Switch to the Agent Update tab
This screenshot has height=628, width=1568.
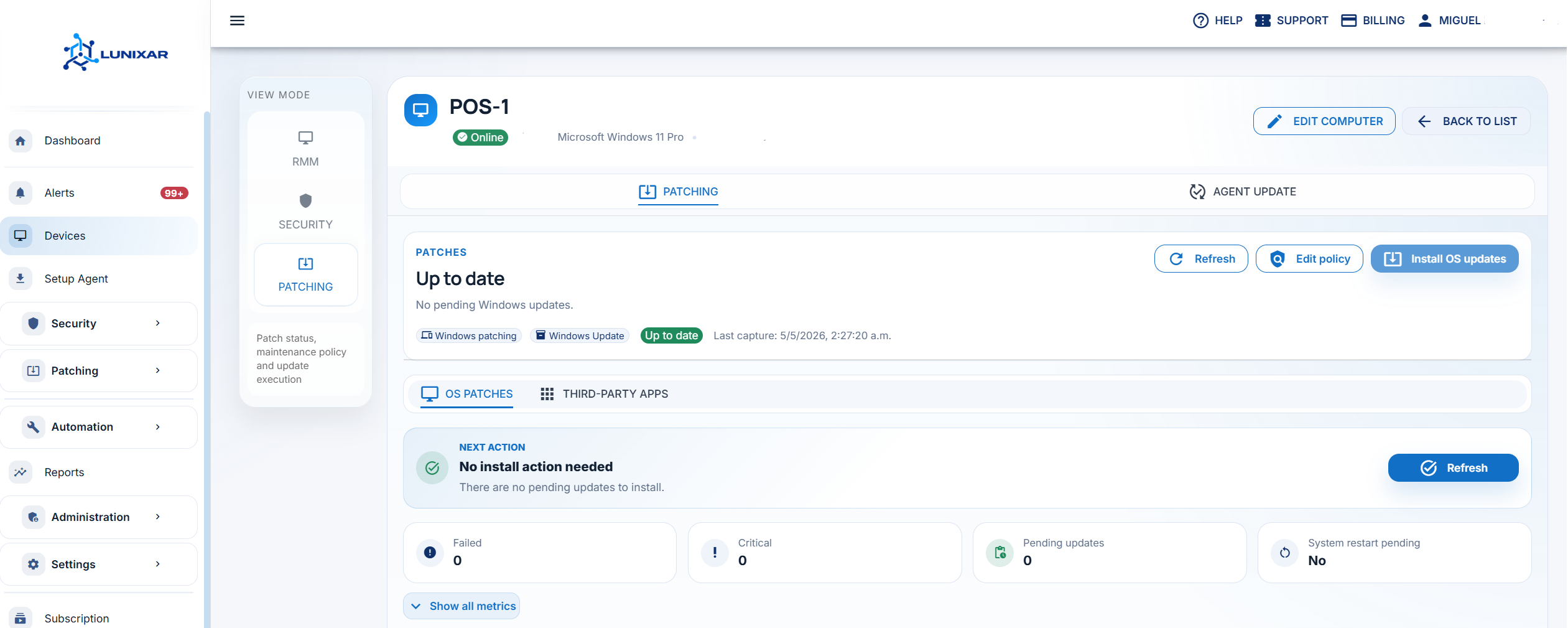(1243, 192)
